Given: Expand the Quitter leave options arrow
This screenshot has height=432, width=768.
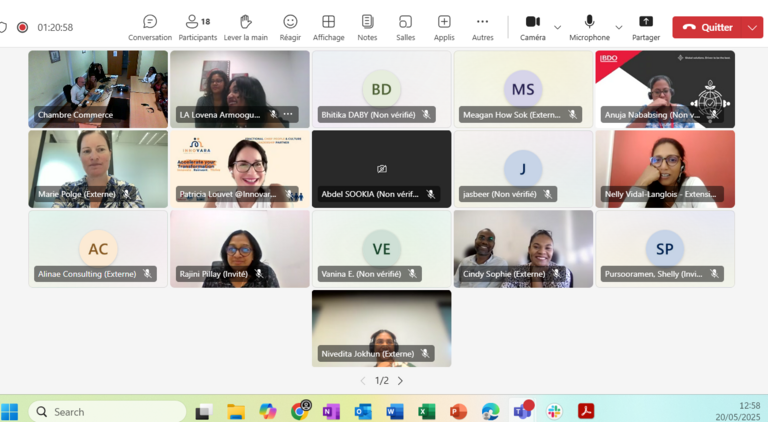Looking at the screenshot, I should 751,27.
